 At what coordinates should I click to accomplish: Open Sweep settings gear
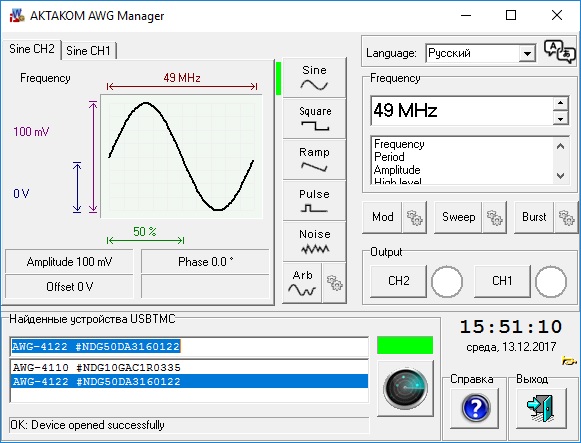494,217
